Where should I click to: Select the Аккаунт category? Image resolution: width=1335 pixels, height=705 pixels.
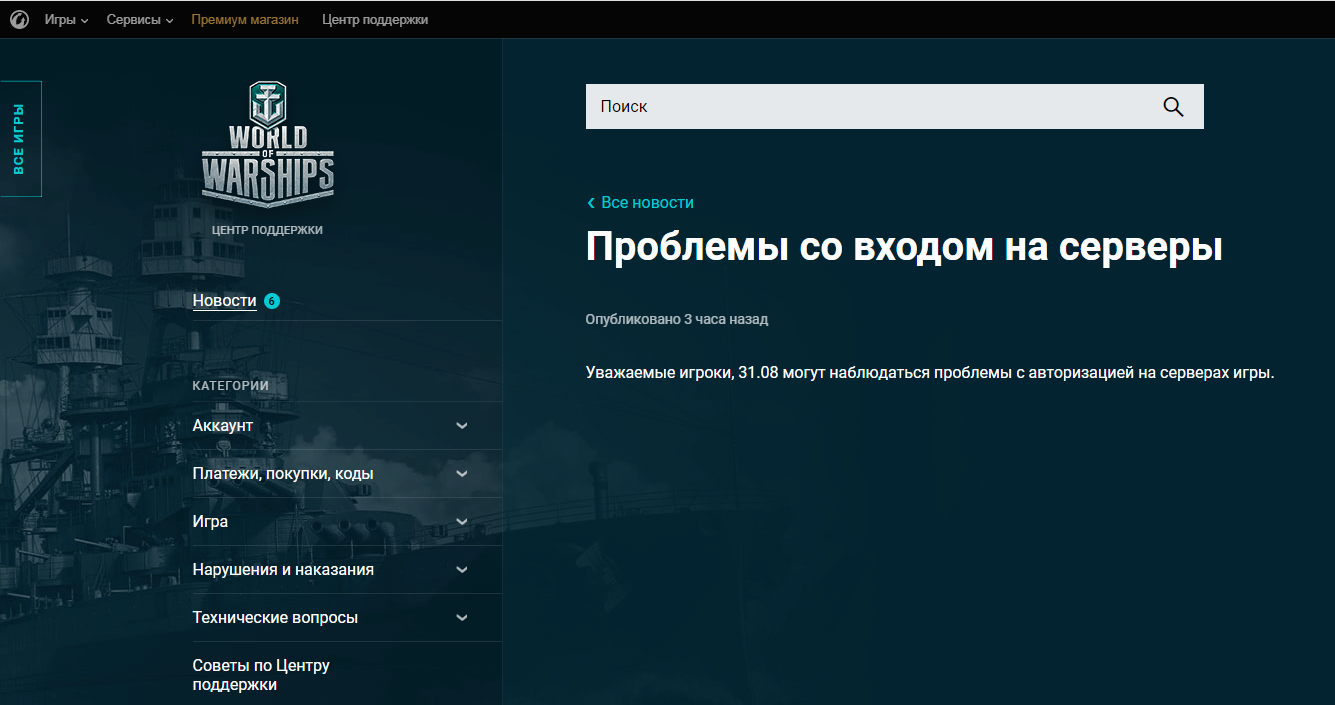coord(223,426)
